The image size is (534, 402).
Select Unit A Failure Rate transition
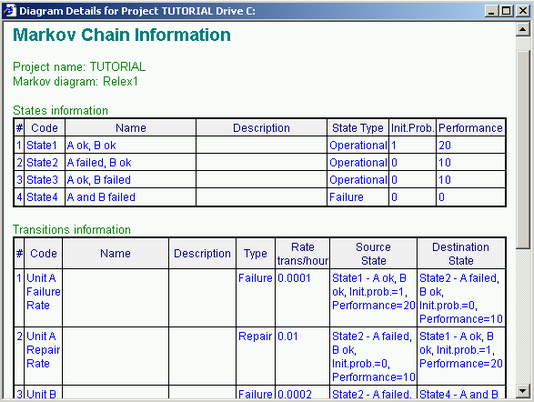click(43, 292)
